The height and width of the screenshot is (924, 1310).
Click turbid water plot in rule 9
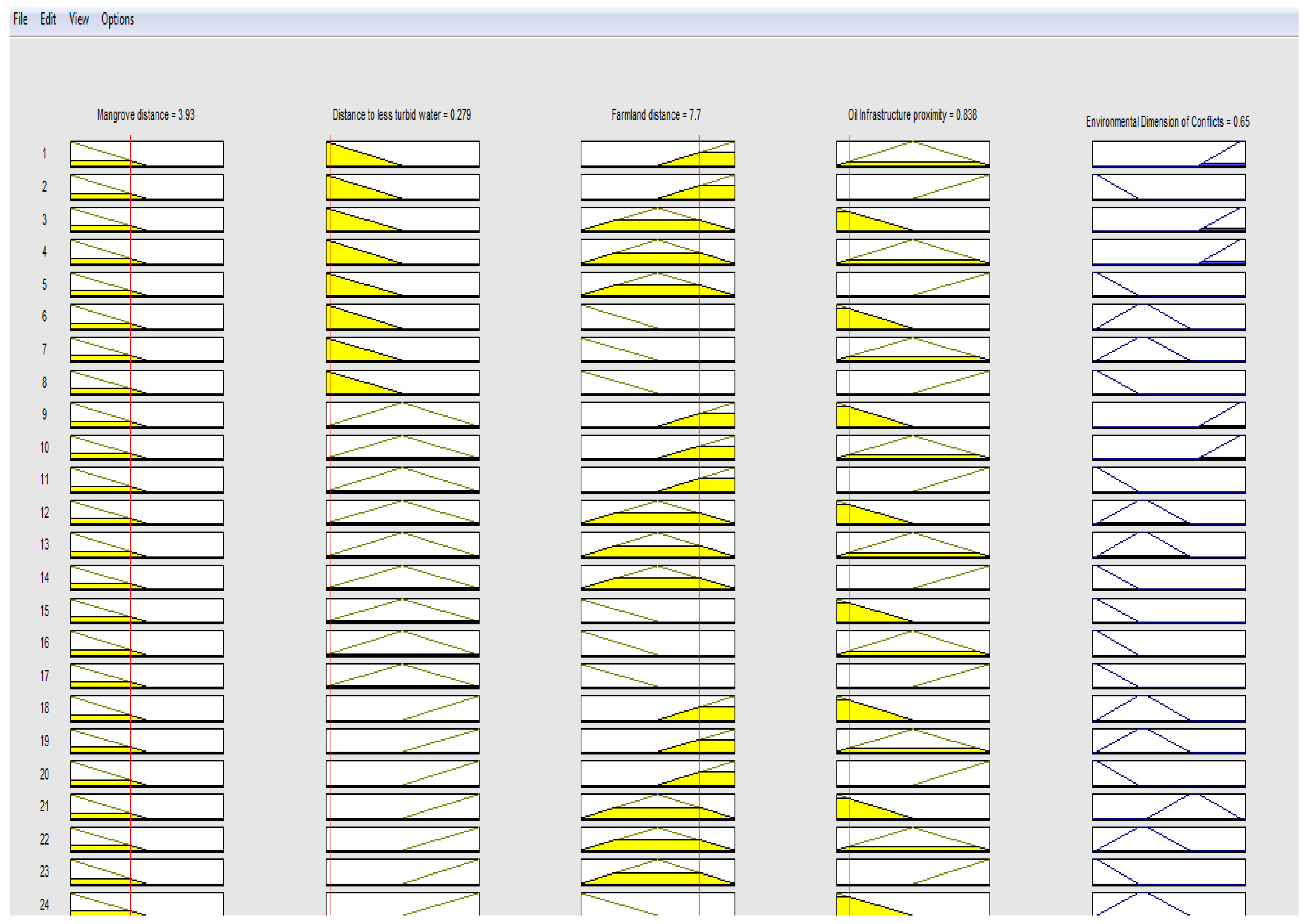pyautogui.click(x=402, y=415)
